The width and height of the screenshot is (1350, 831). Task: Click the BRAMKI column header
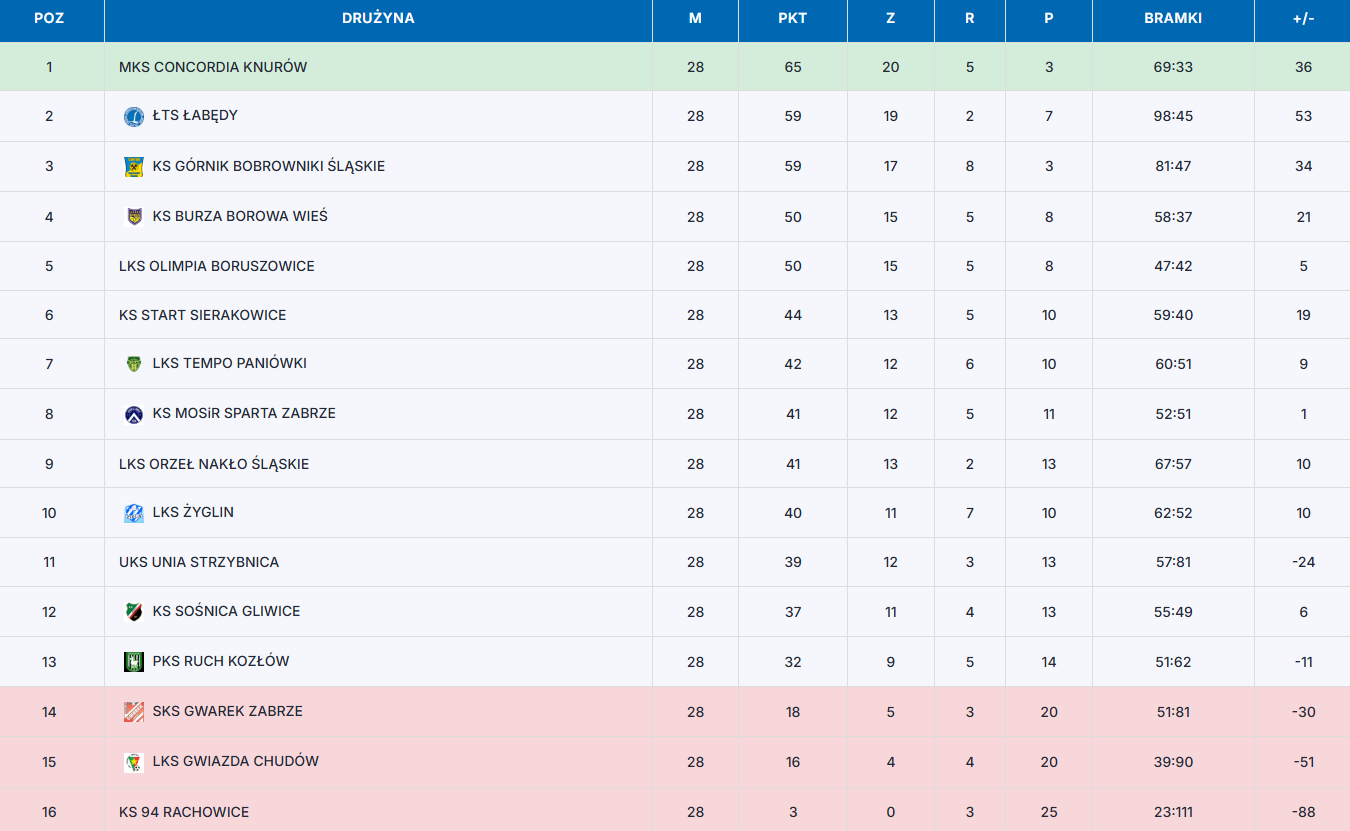(1173, 18)
